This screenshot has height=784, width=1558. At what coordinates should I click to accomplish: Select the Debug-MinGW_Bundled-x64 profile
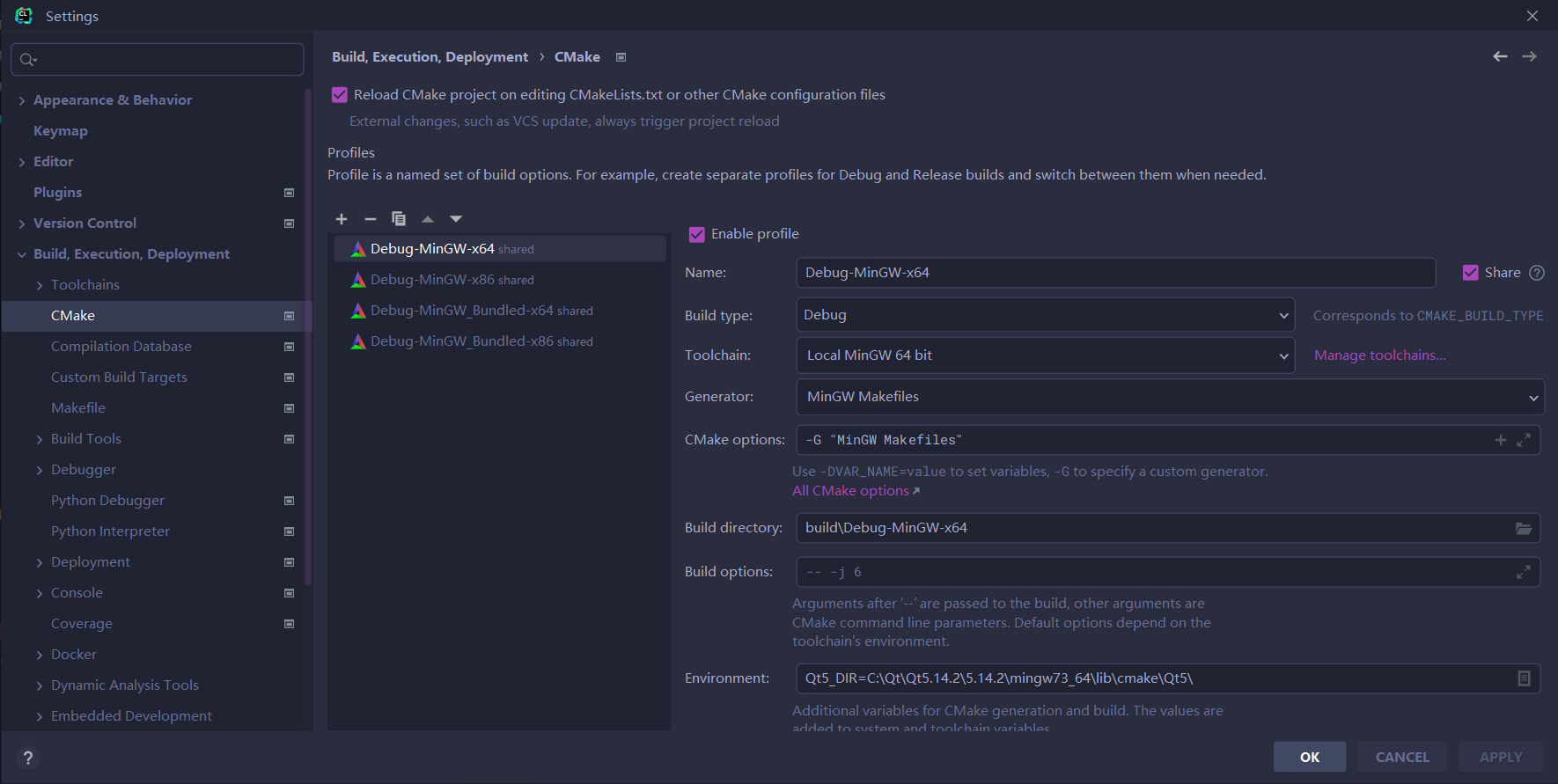click(x=499, y=311)
